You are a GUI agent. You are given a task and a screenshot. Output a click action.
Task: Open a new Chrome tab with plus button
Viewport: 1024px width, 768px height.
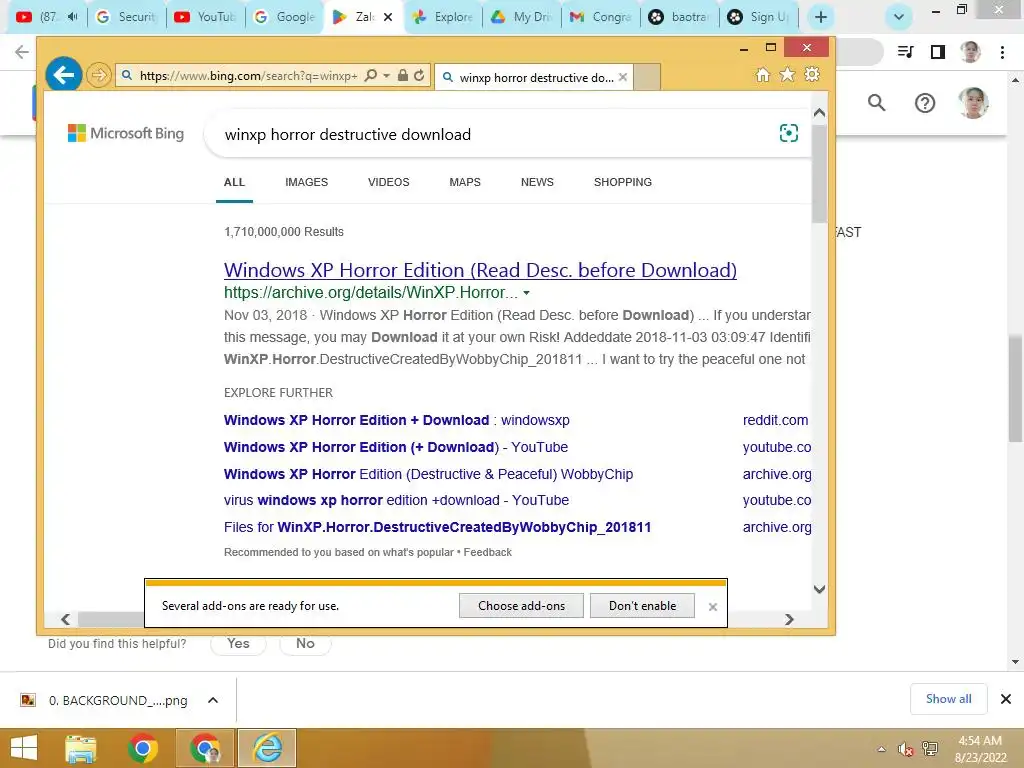821,17
